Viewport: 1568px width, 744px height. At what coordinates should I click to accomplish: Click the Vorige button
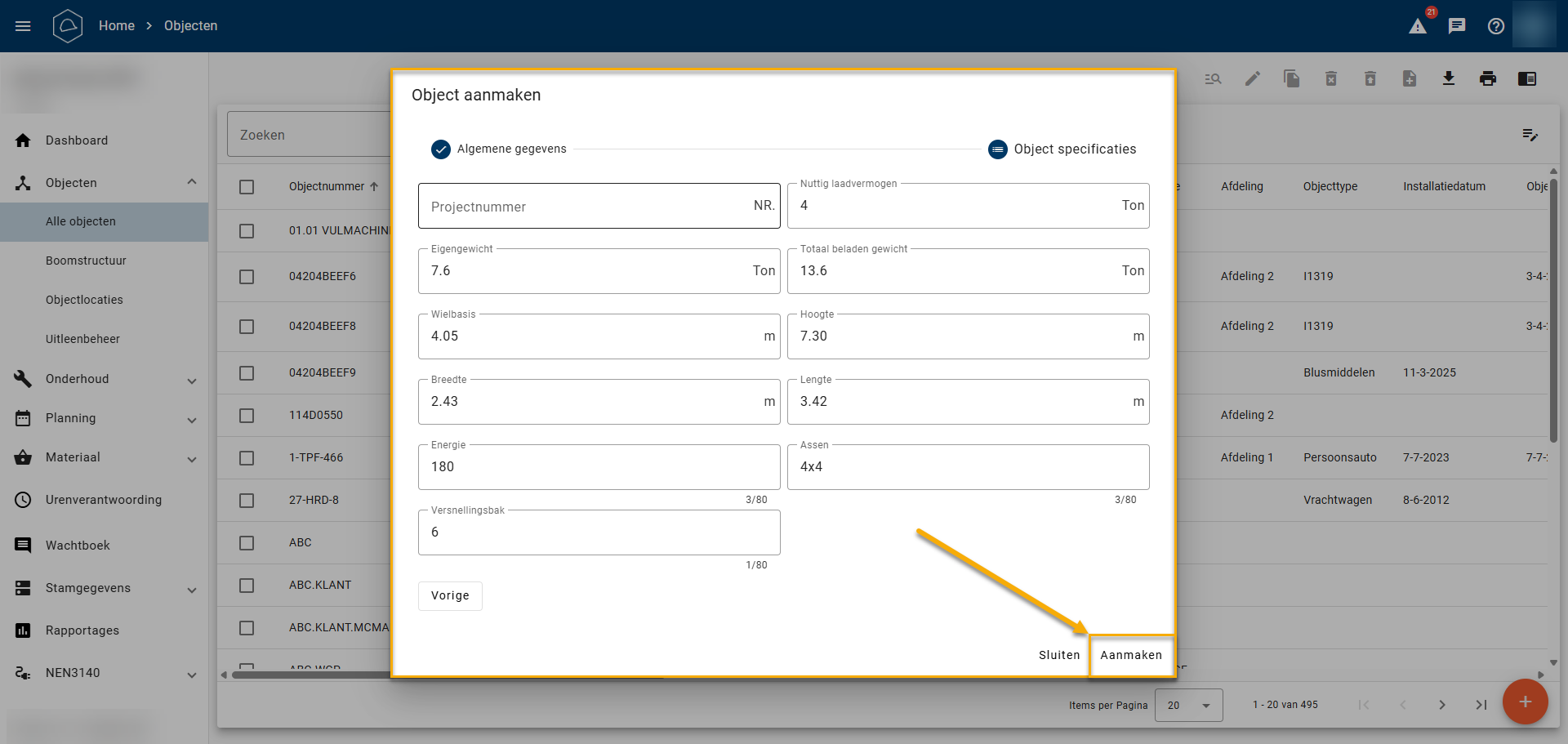click(450, 595)
